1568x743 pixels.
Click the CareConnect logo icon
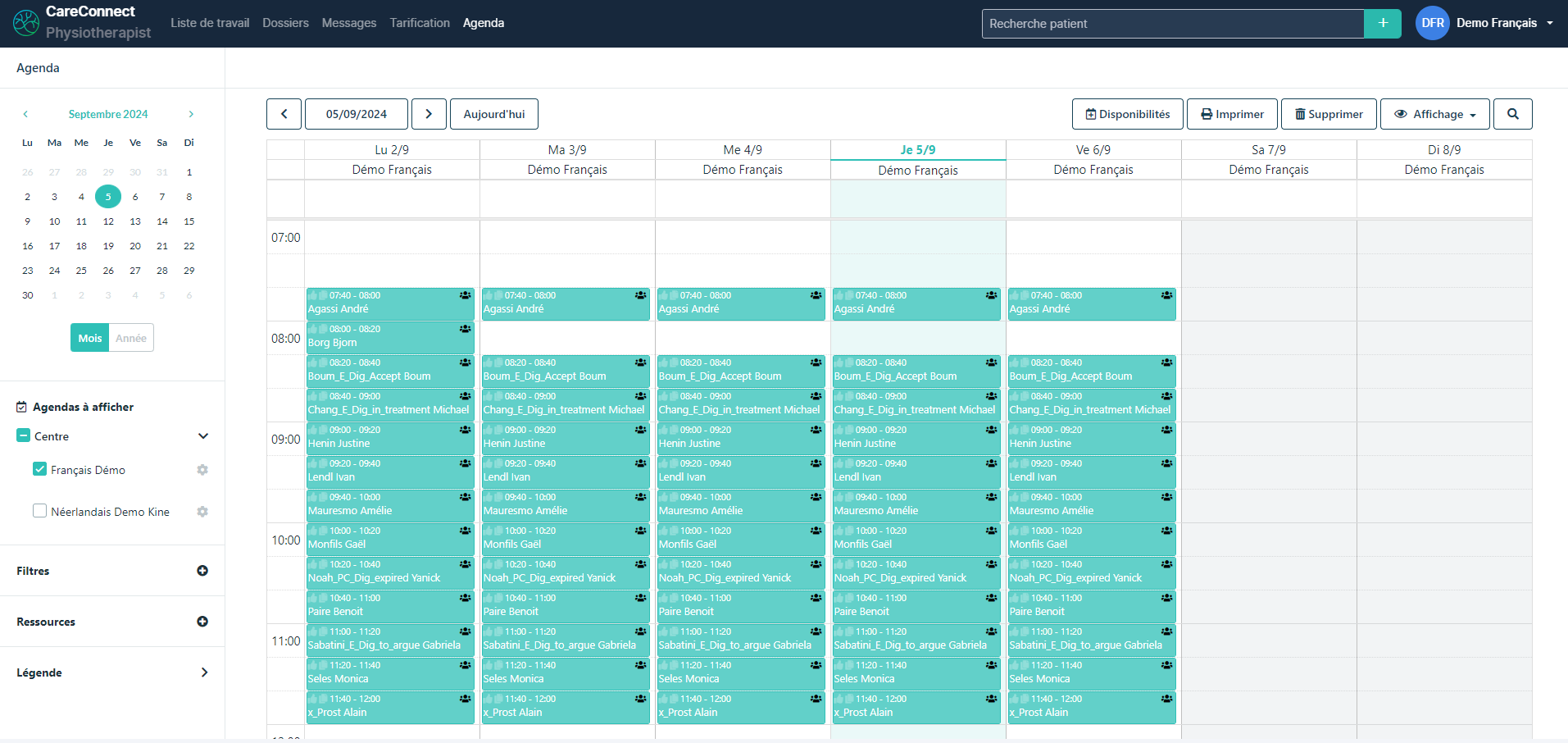coord(26,23)
